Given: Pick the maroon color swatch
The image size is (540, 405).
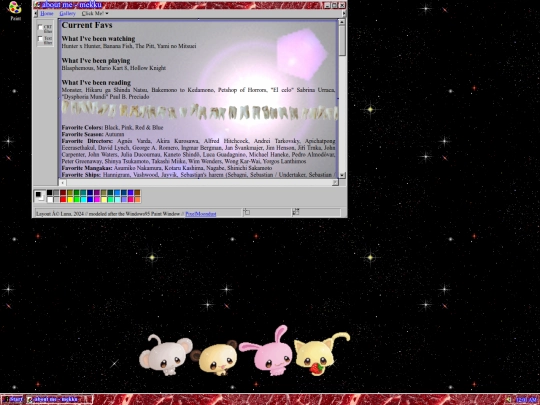Looking at the screenshot, I should point(63,193).
